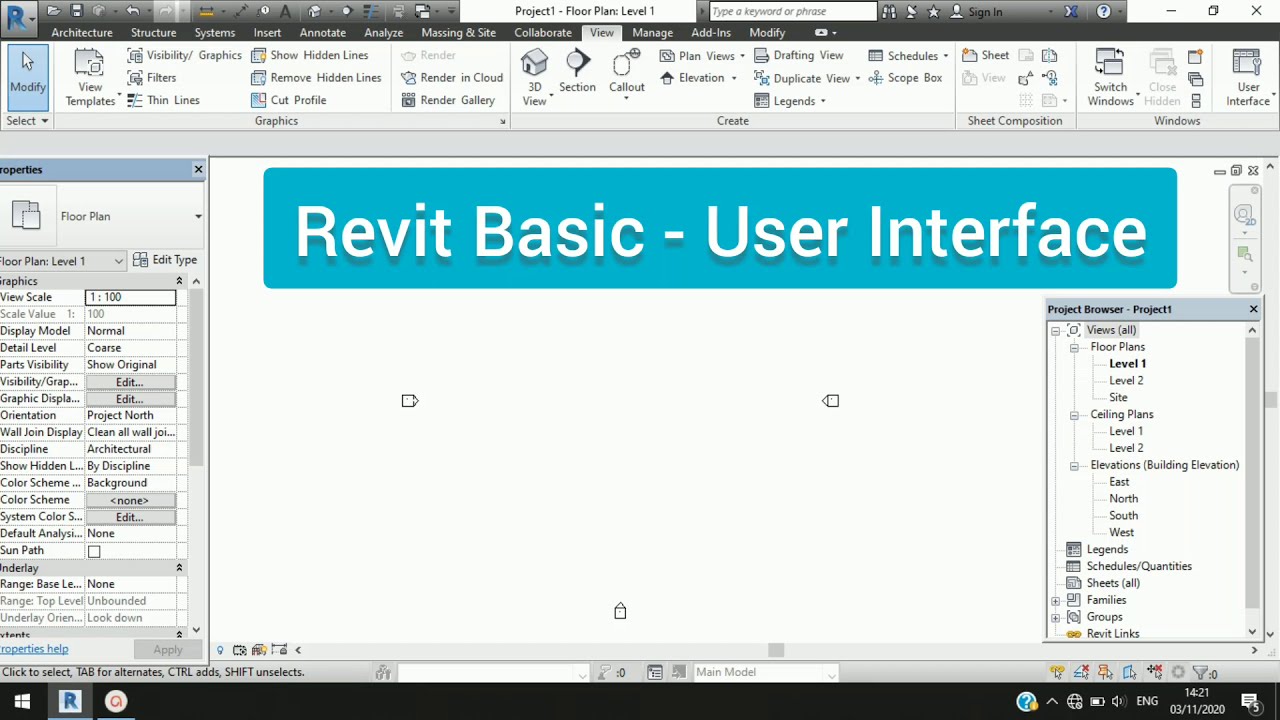1280x720 pixels.
Task: Select Schedules/Quantities in Project Browser
Action: pyautogui.click(x=1139, y=566)
